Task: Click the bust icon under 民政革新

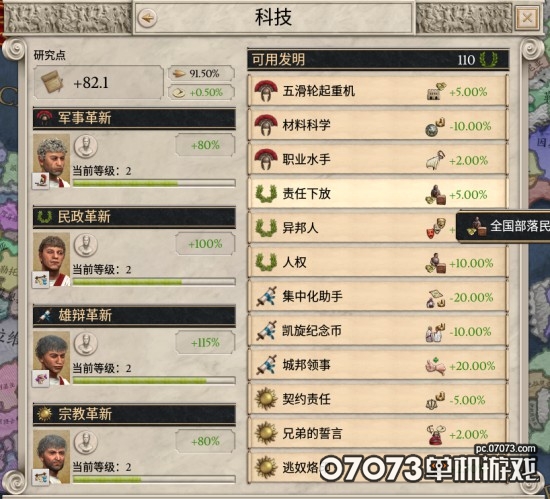Action: [x=86, y=245]
